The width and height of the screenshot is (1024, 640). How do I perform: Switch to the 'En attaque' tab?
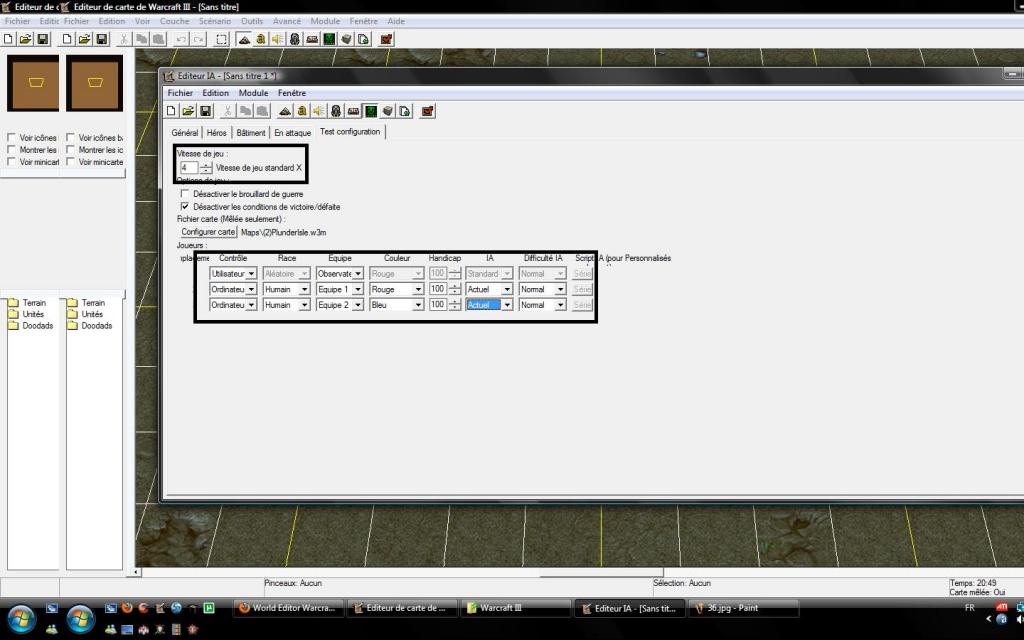coord(293,133)
